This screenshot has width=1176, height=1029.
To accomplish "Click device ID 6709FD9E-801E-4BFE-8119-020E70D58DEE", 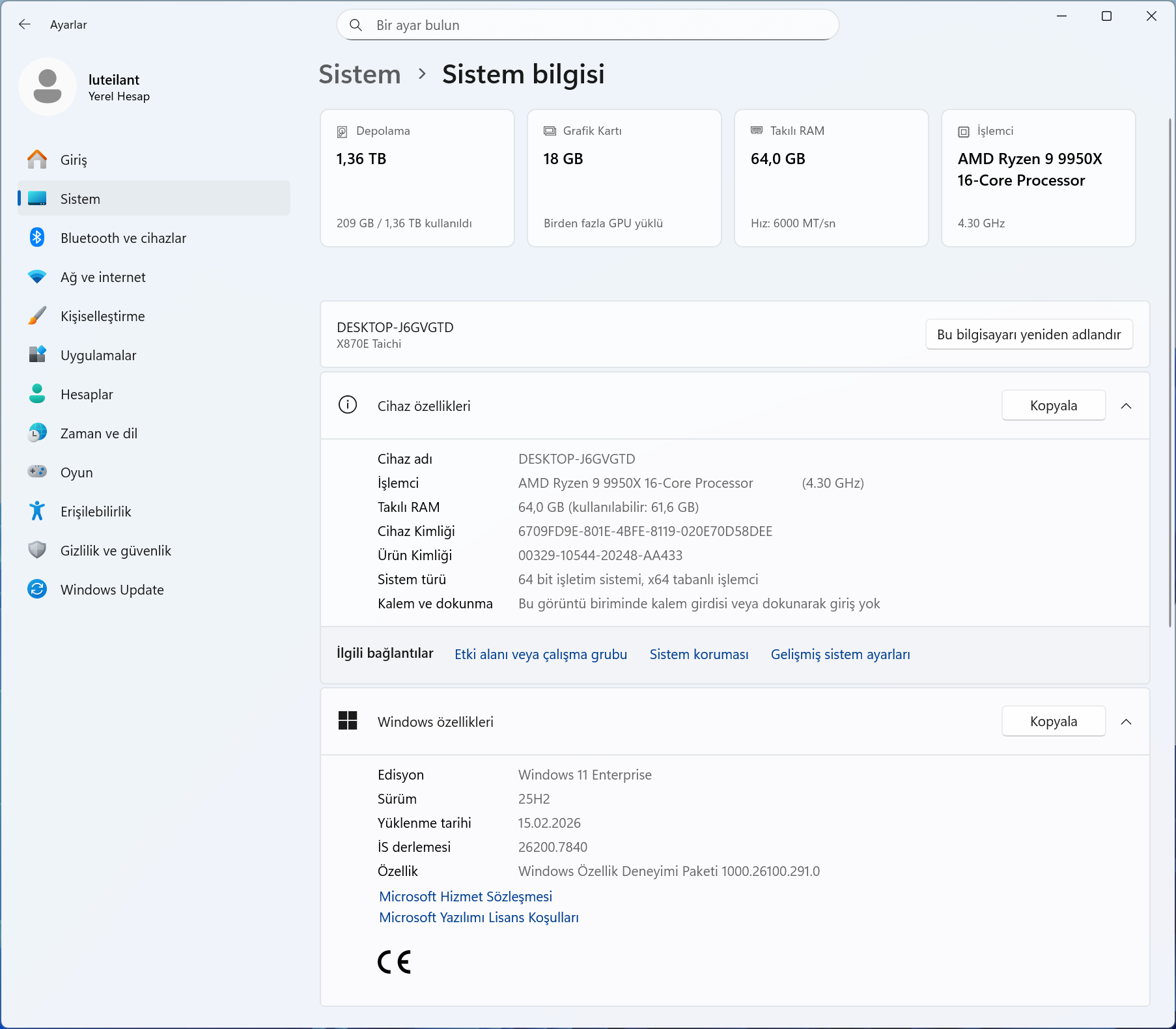I will pyautogui.click(x=645, y=531).
